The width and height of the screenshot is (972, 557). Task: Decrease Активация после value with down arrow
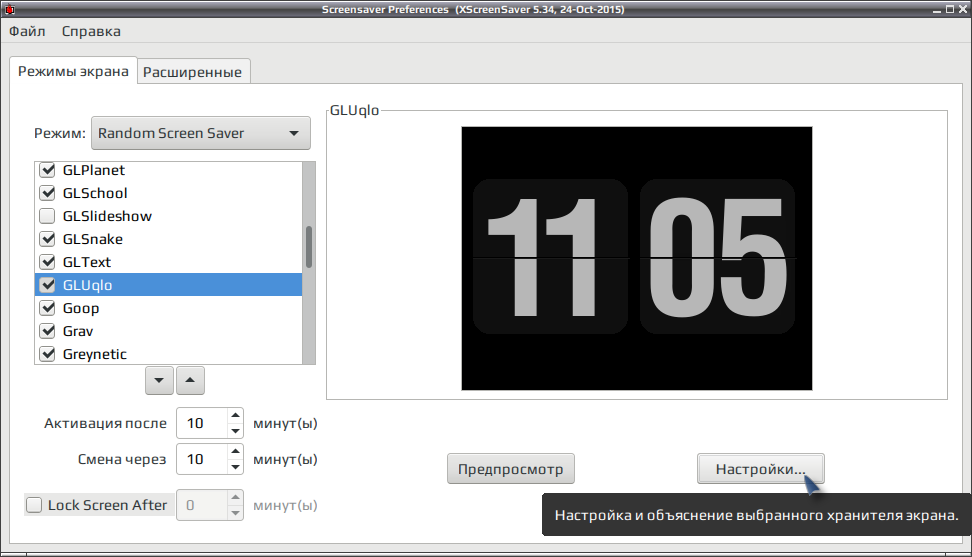235,431
